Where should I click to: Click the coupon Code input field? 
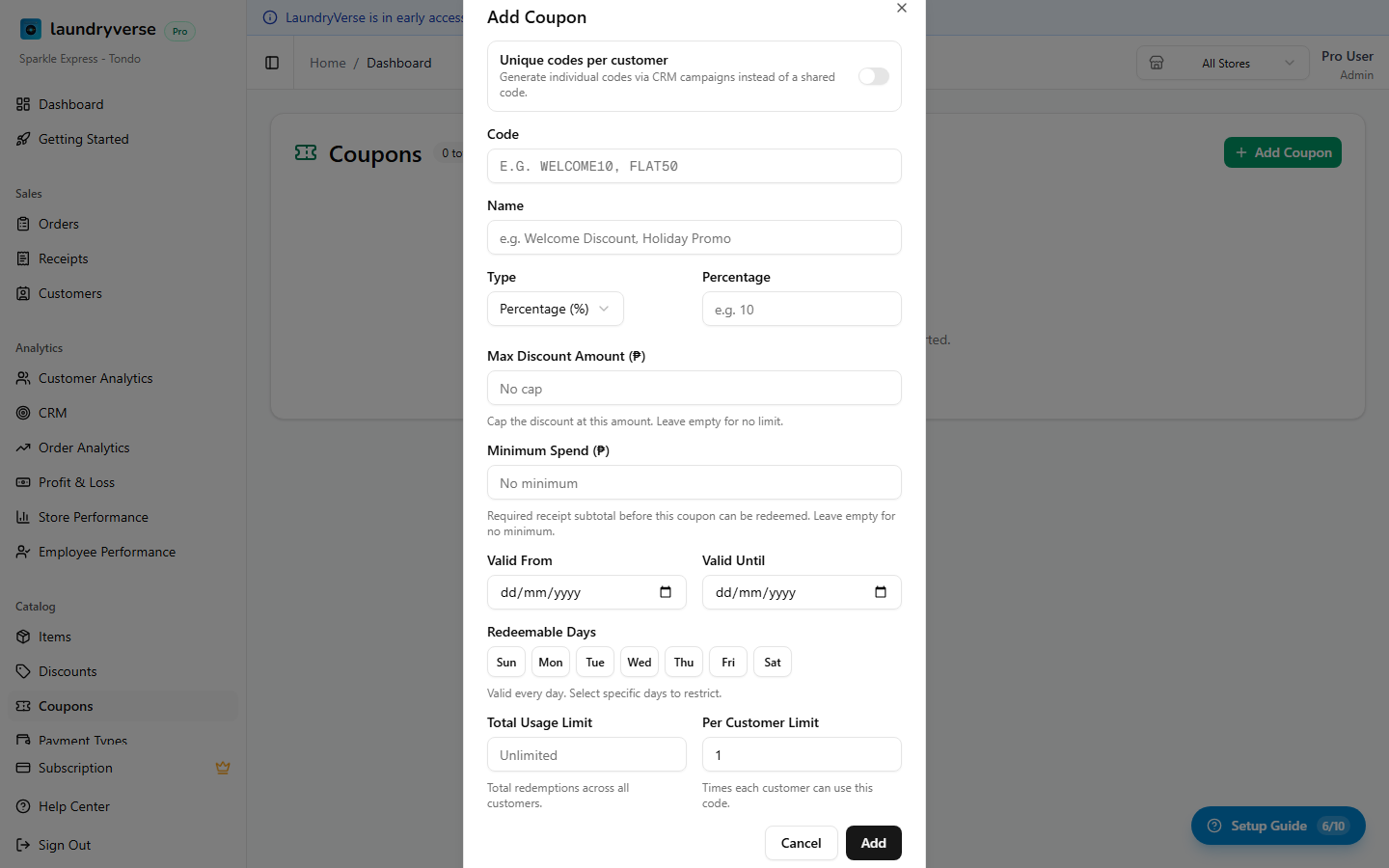694,166
